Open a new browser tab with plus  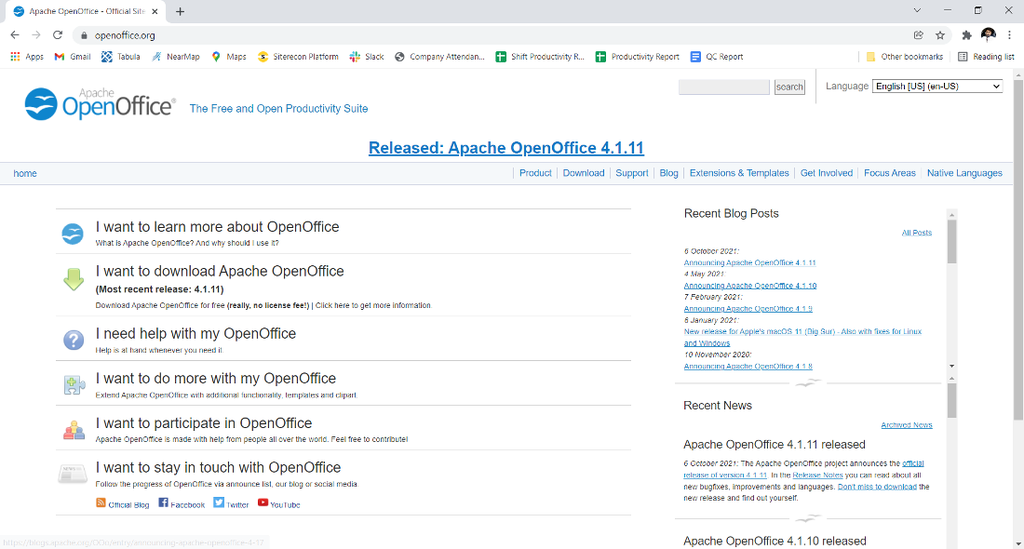tap(180, 11)
